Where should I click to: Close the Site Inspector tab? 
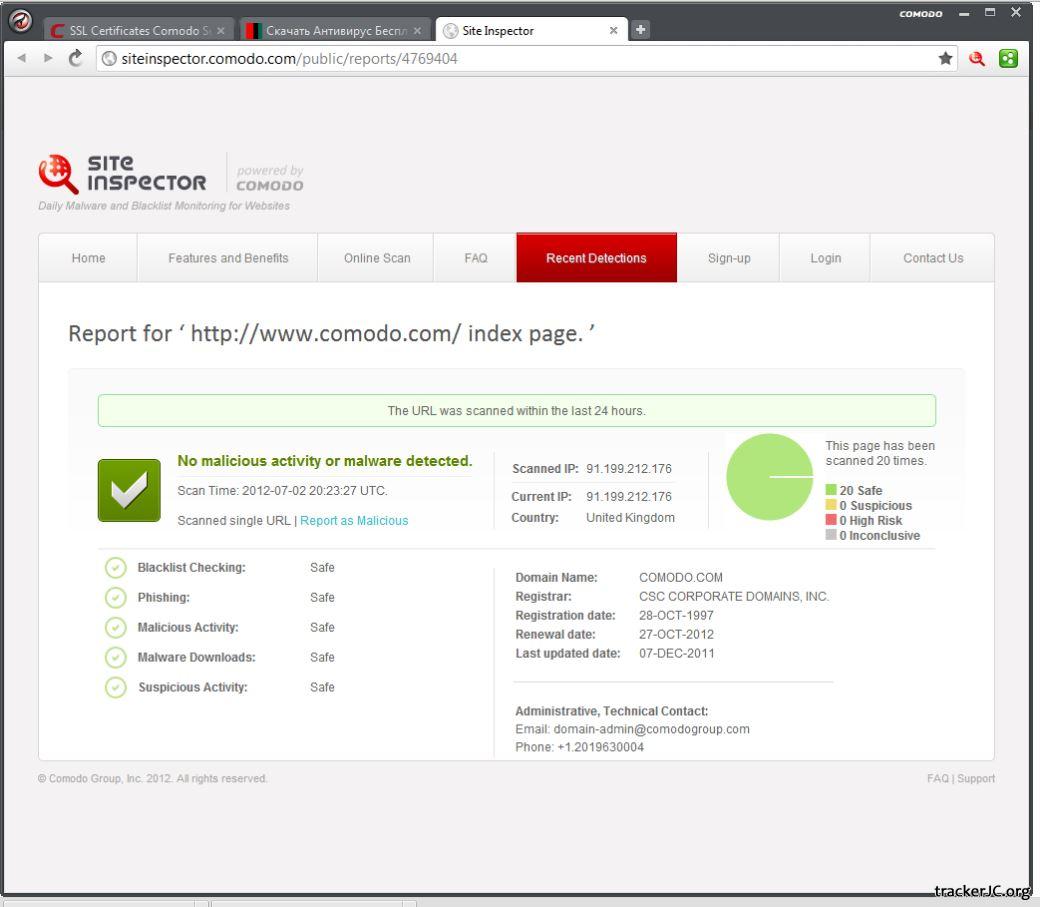click(x=614, y=30)
